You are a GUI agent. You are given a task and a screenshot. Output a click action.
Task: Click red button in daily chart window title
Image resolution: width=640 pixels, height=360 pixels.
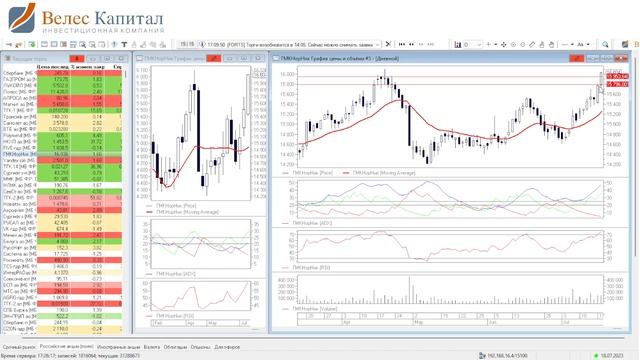pos(576,58)
